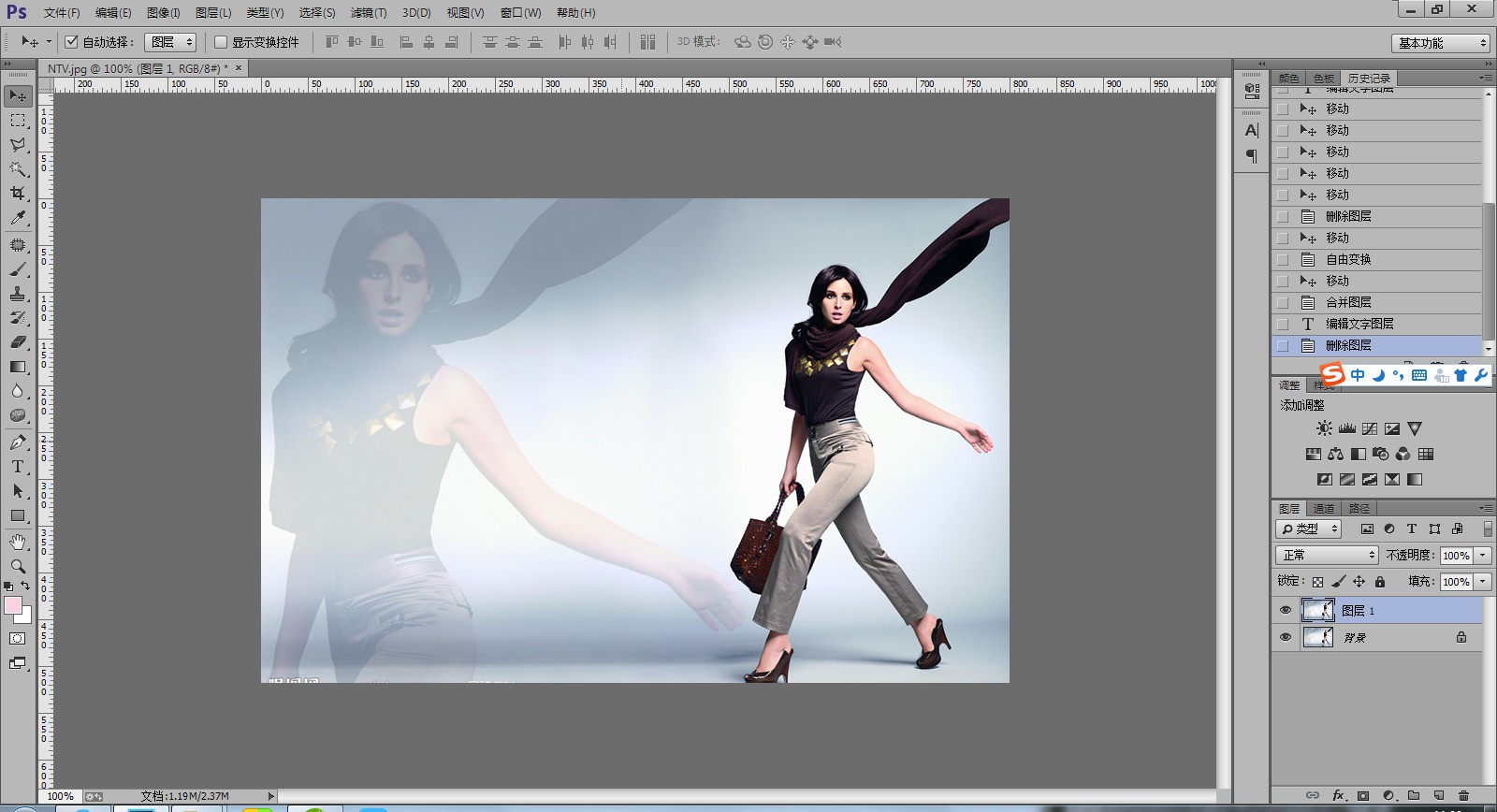The width and height of the screenshot is (1497, 812).
Task: Click the pink foreground color swatch
Action: (12, 605)
